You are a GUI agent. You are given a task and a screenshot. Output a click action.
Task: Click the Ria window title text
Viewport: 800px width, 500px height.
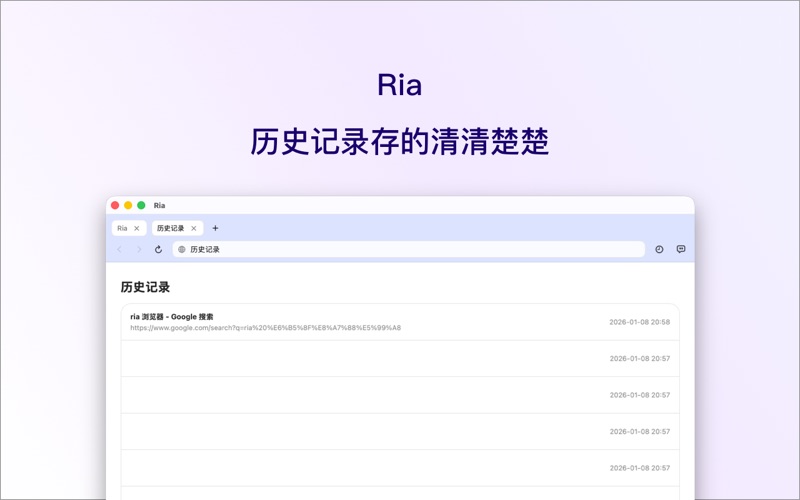click(159, 206)
